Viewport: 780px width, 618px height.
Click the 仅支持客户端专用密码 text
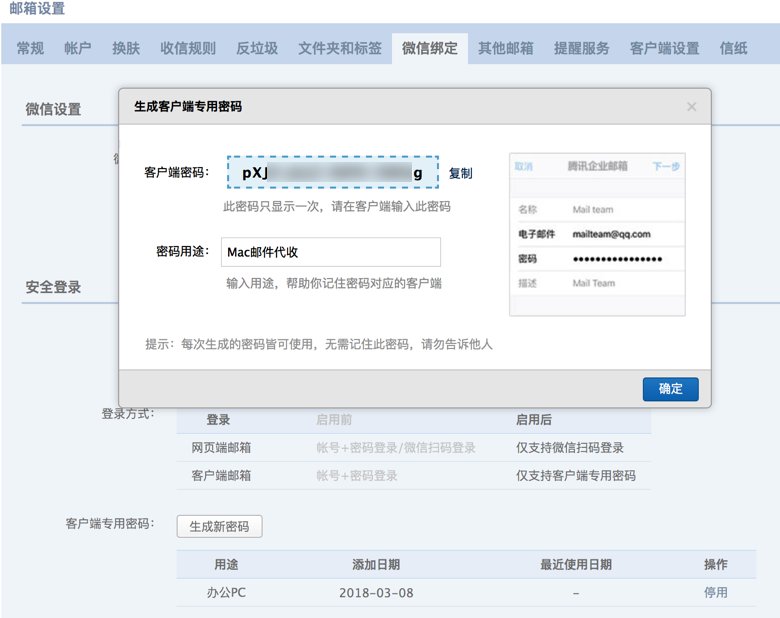pos(576,475)
